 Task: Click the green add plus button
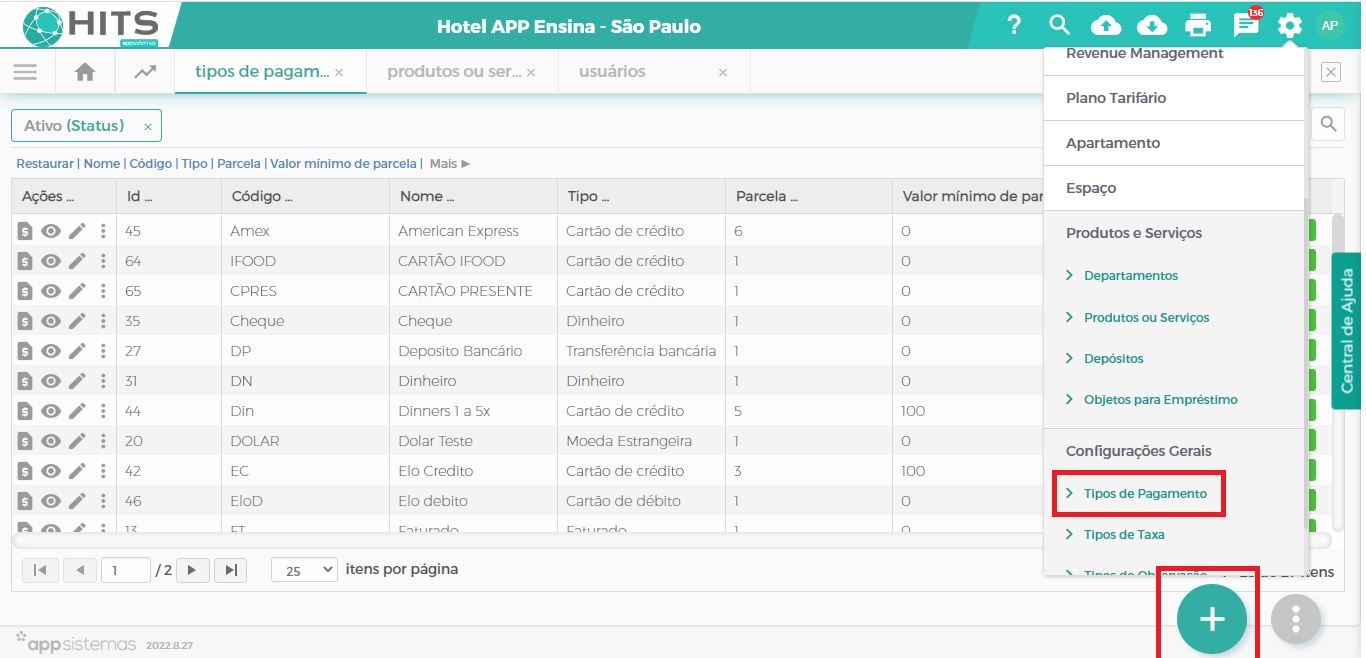(x=1211, y=619)
